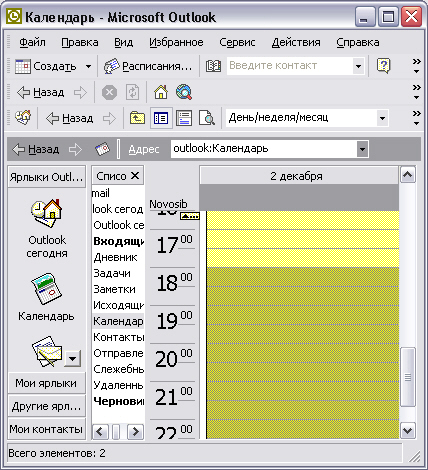This screenshot has height=470, width=428.
Task: Click the help question mark icon
Action: coord(383,66)
